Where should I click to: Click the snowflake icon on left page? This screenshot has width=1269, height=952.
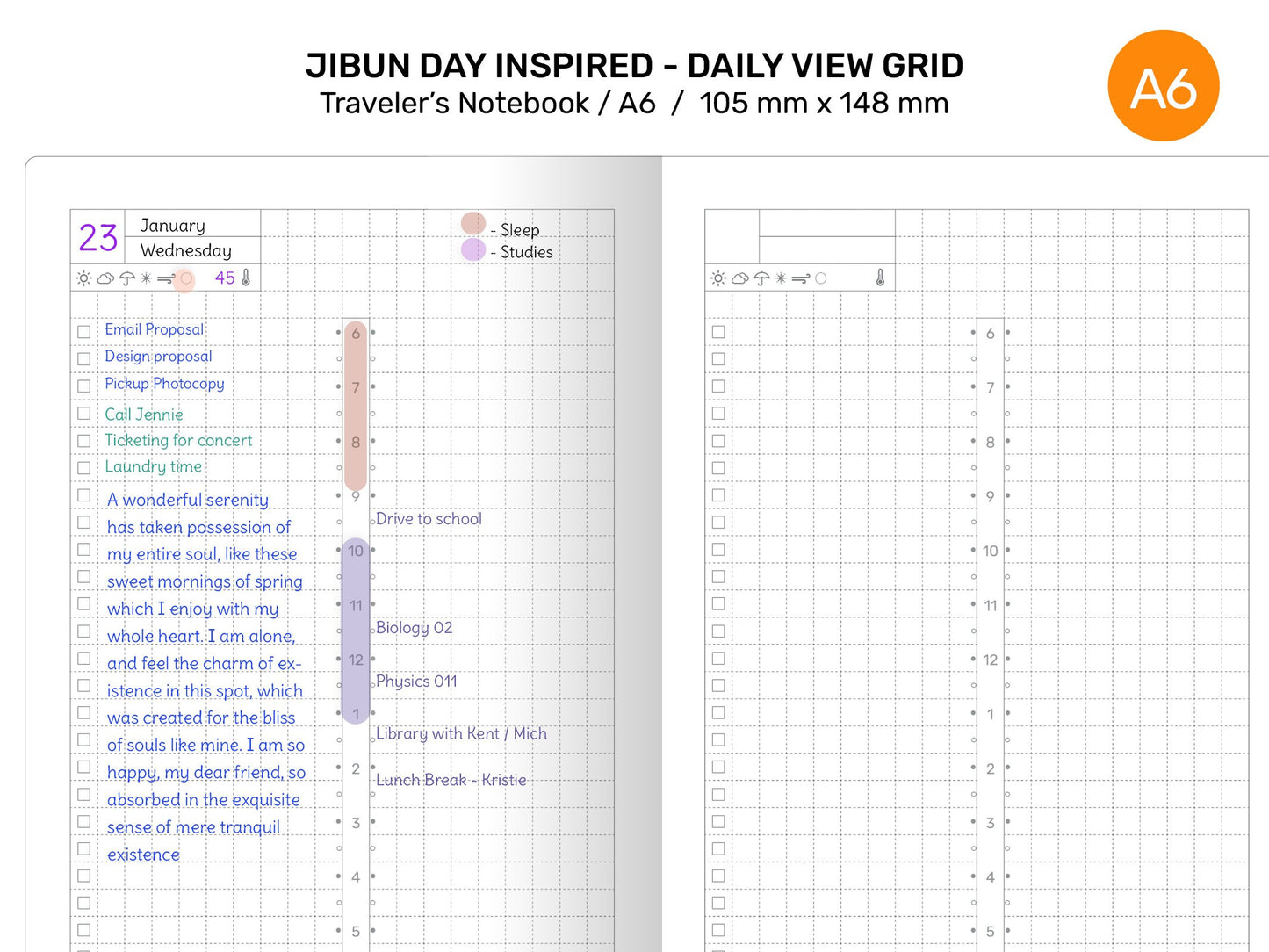pyautogui.click(x=146, y=278)
